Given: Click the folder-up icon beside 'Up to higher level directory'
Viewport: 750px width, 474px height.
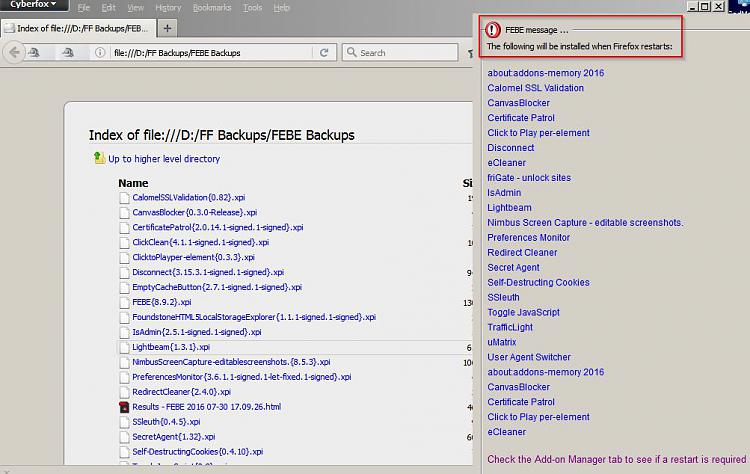Looking at the screenshot, I should [99, 158].
